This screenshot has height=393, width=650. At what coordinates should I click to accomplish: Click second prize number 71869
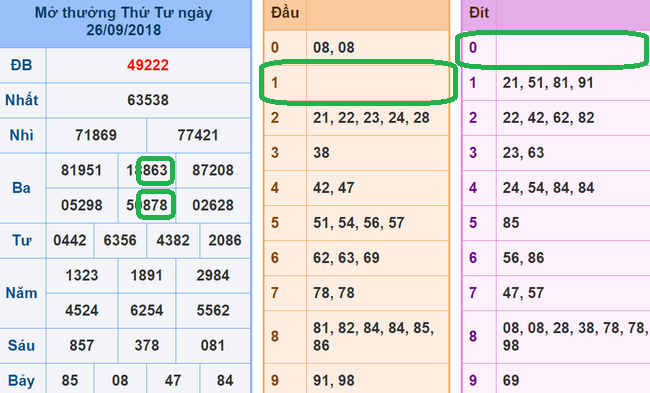[x=96, y=135]
